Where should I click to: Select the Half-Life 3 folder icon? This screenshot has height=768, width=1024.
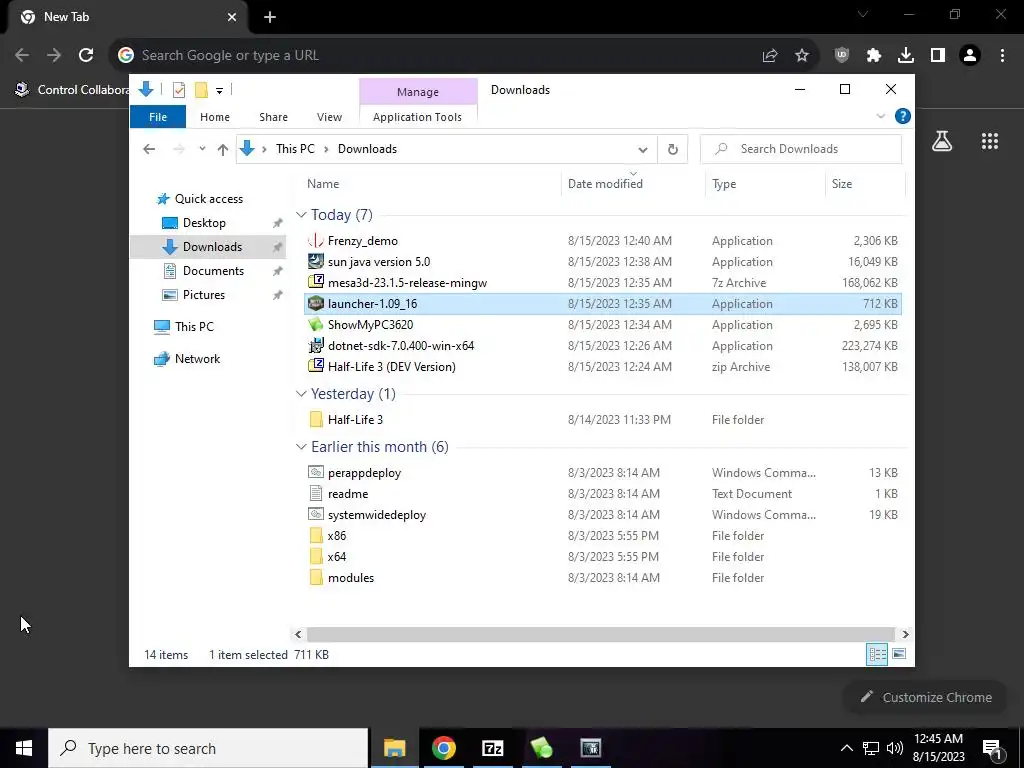[x=316, y=419]
